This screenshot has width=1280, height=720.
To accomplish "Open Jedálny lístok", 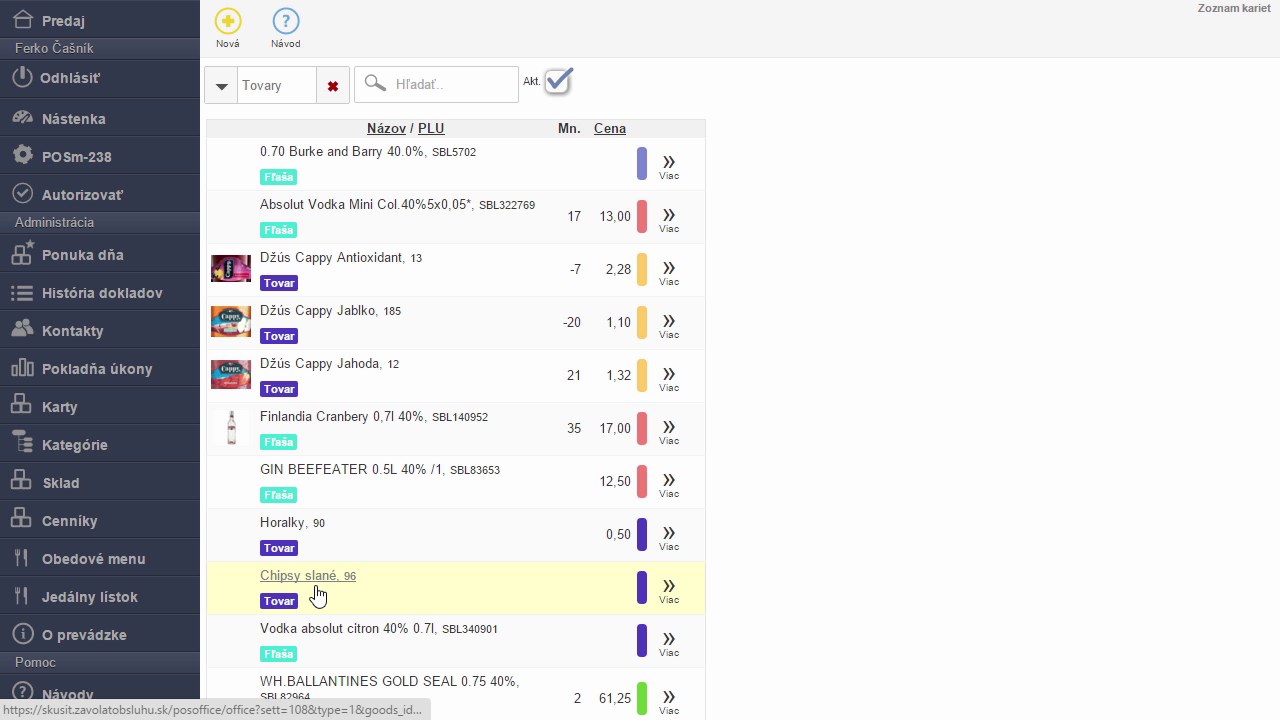I will 100,596.
